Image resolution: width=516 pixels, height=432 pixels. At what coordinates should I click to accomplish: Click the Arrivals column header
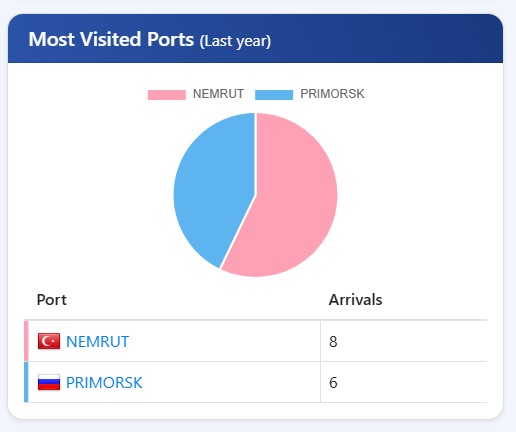[x=355, y=300]
